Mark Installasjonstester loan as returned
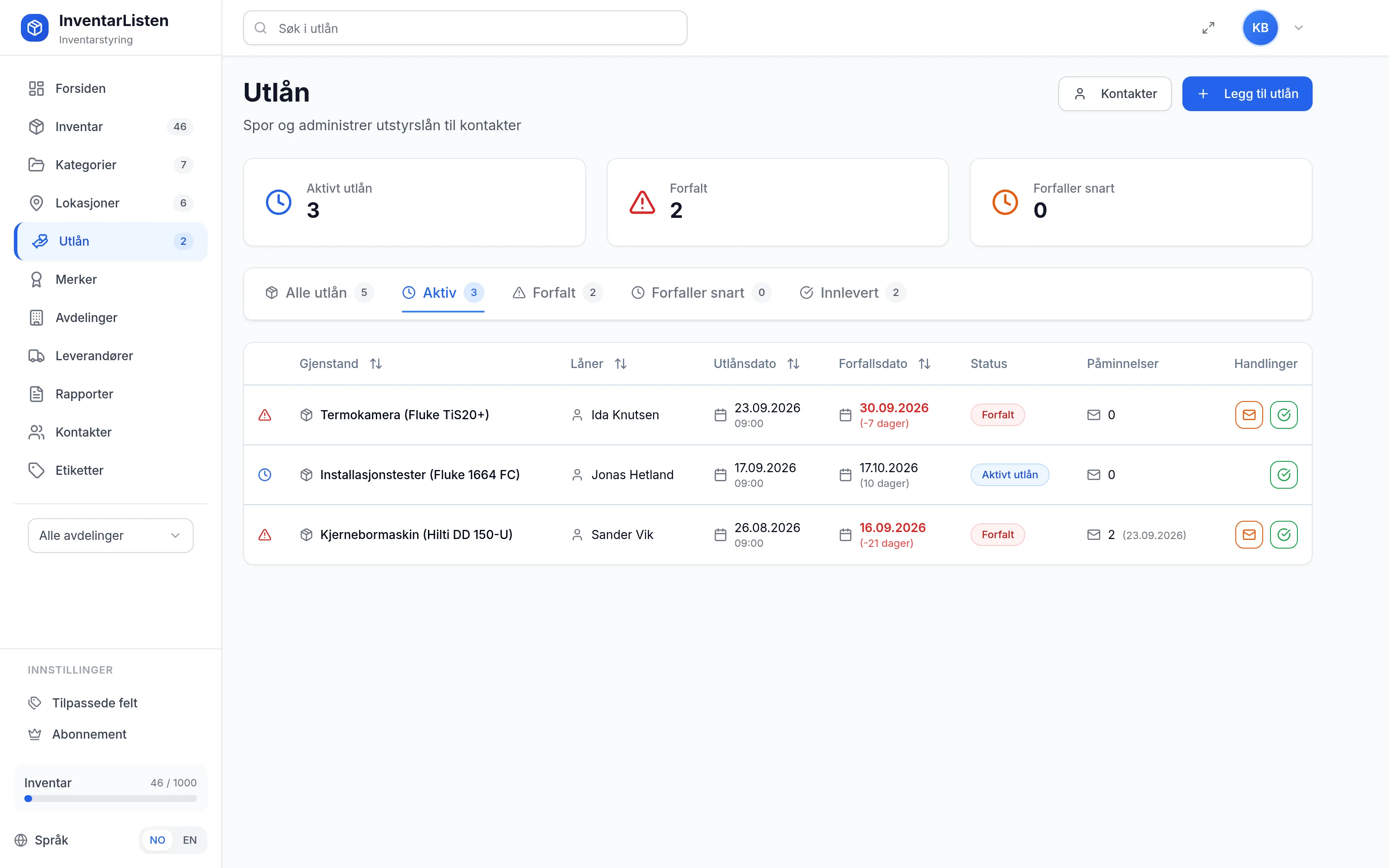1389x868 pixels. [1284, 475]
